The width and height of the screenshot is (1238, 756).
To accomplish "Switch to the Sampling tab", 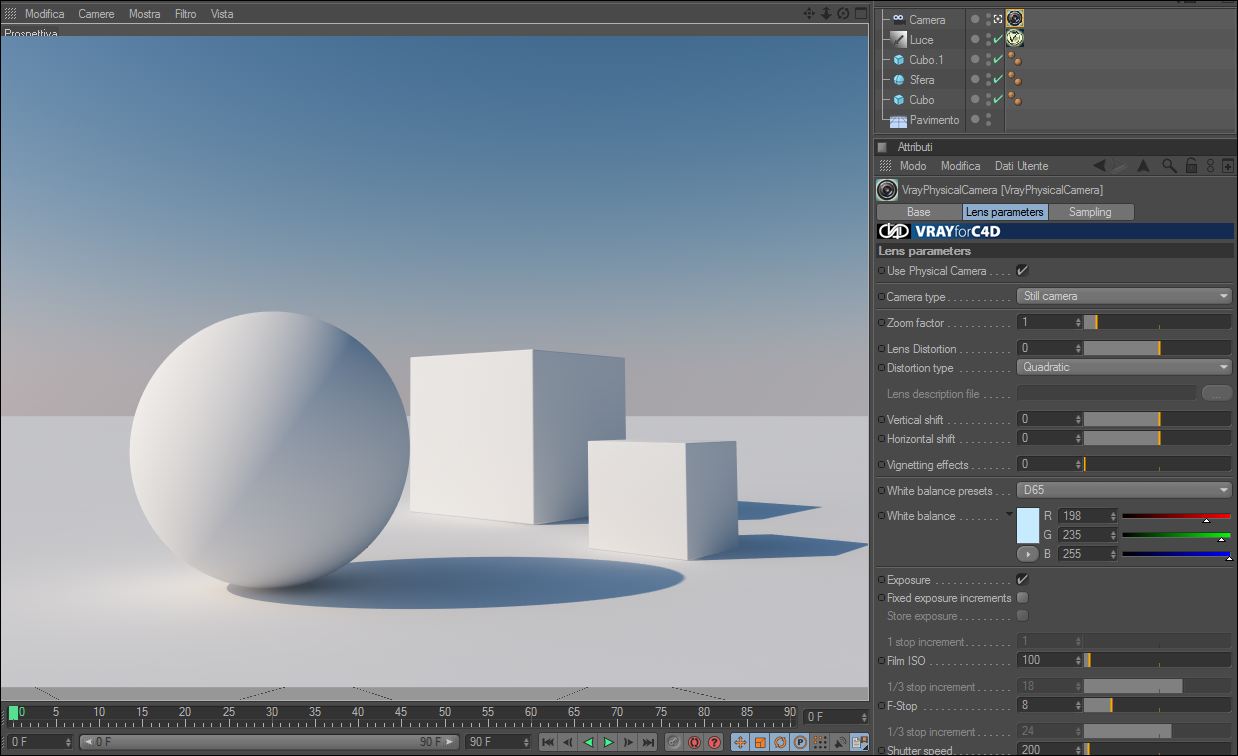I will point(1090,212).
